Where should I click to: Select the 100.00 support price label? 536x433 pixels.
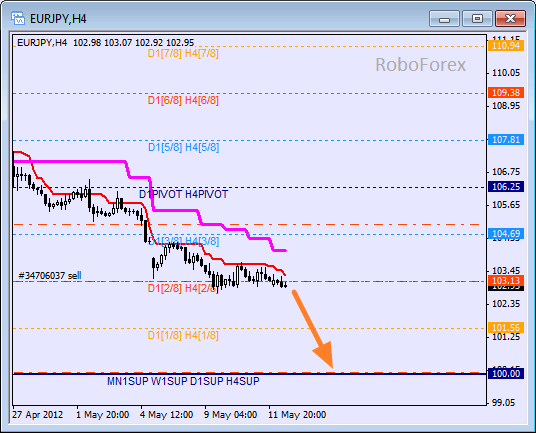(506, 374)
